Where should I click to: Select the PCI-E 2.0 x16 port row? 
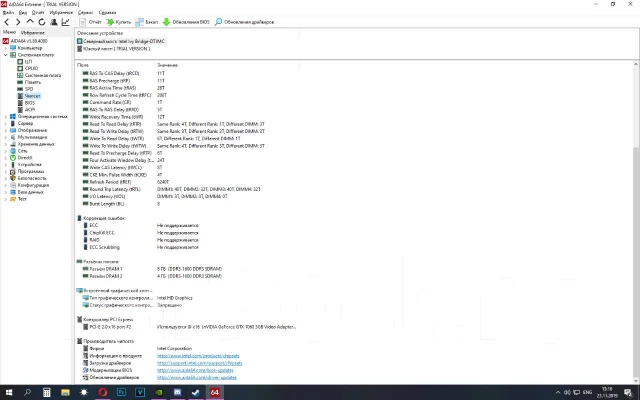(189, 327)
